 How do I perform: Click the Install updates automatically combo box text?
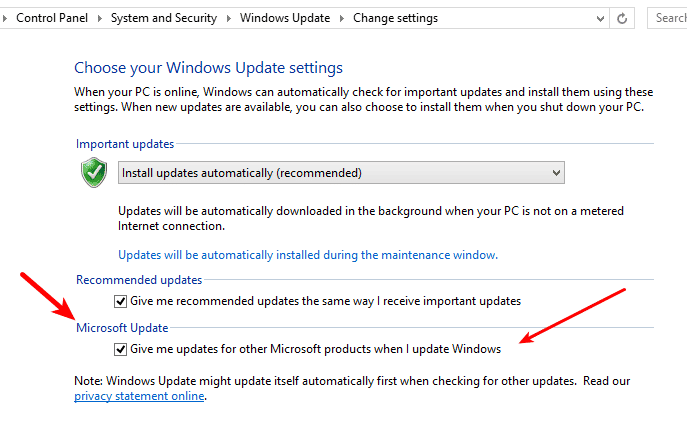pos(242,173)
